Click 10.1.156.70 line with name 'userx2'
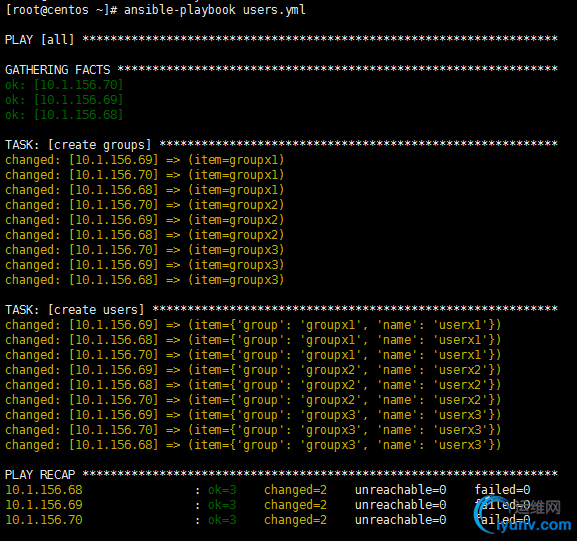The width and height of the screenshot is (577, 541). tap(253, 400)
